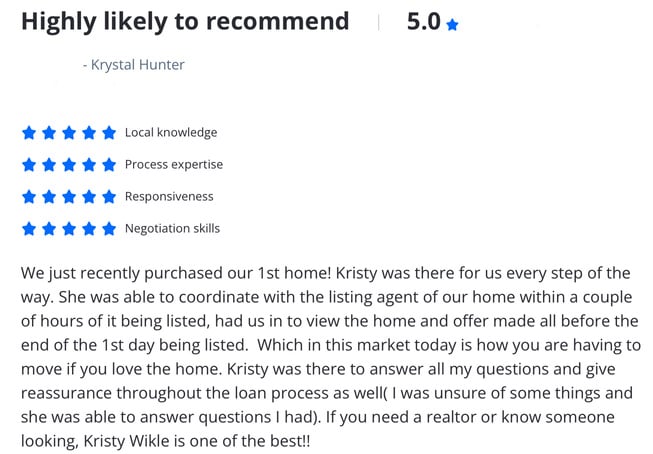Select third star of Process expertise

(x=69, y=165)
